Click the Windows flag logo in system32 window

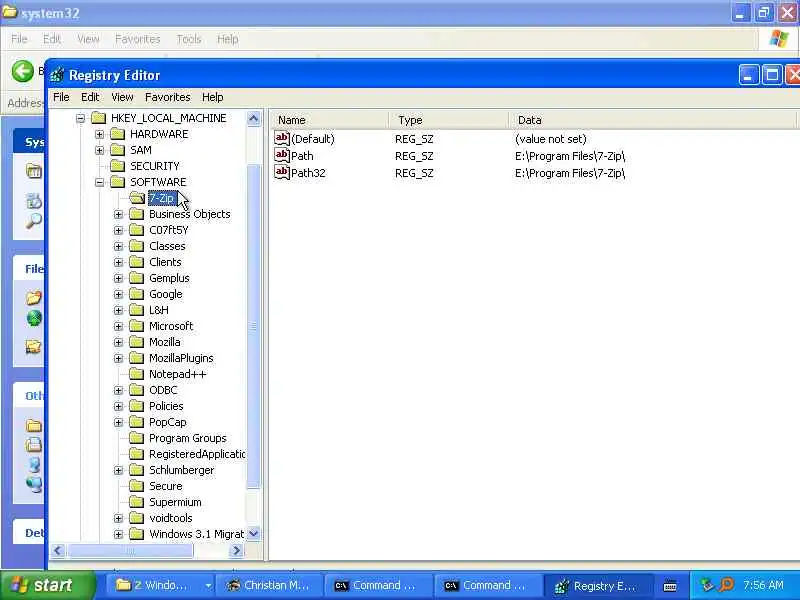779,39
